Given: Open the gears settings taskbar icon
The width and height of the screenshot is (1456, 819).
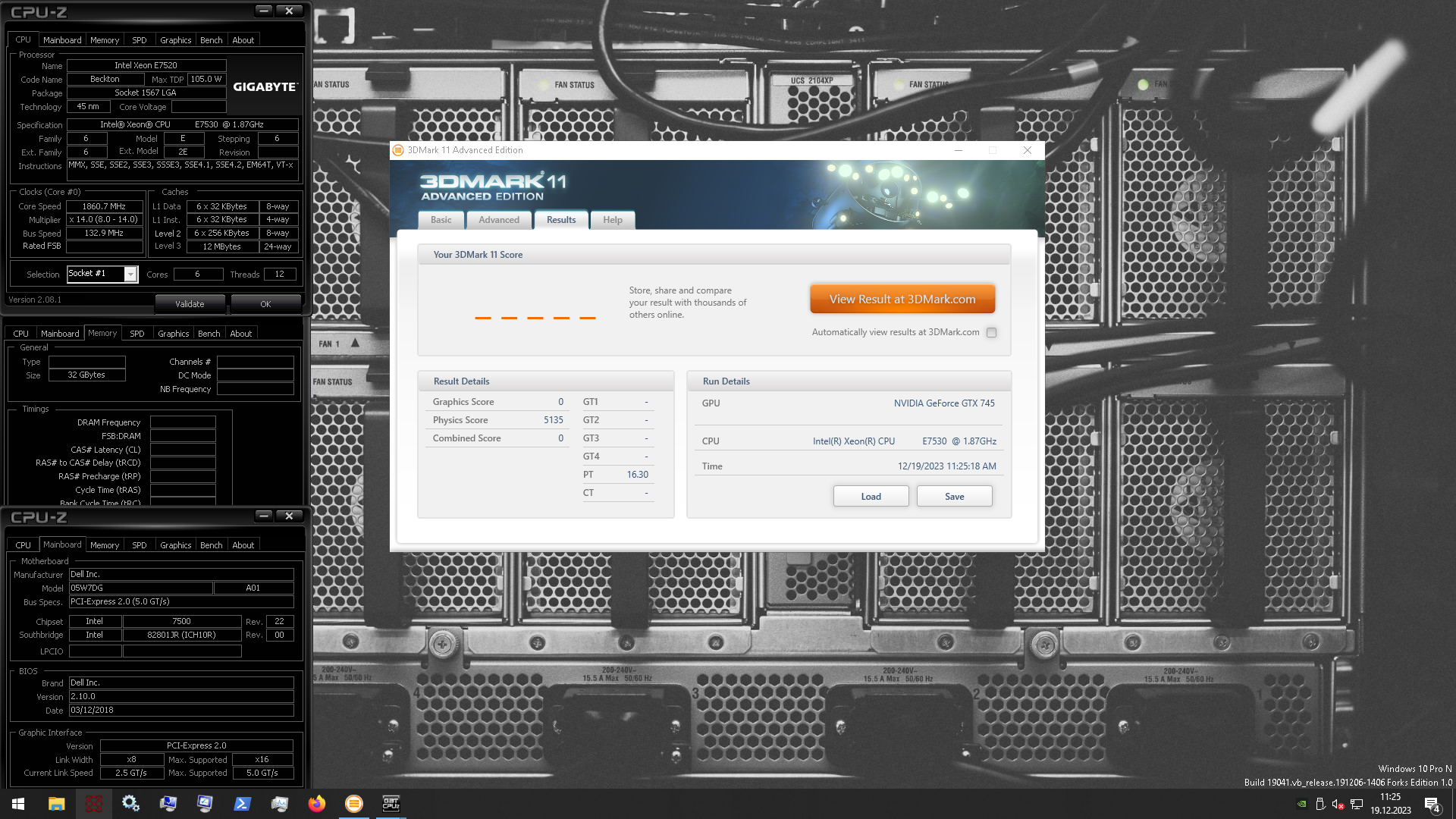Looking at the screenshot, I should (x=130, y=804).
